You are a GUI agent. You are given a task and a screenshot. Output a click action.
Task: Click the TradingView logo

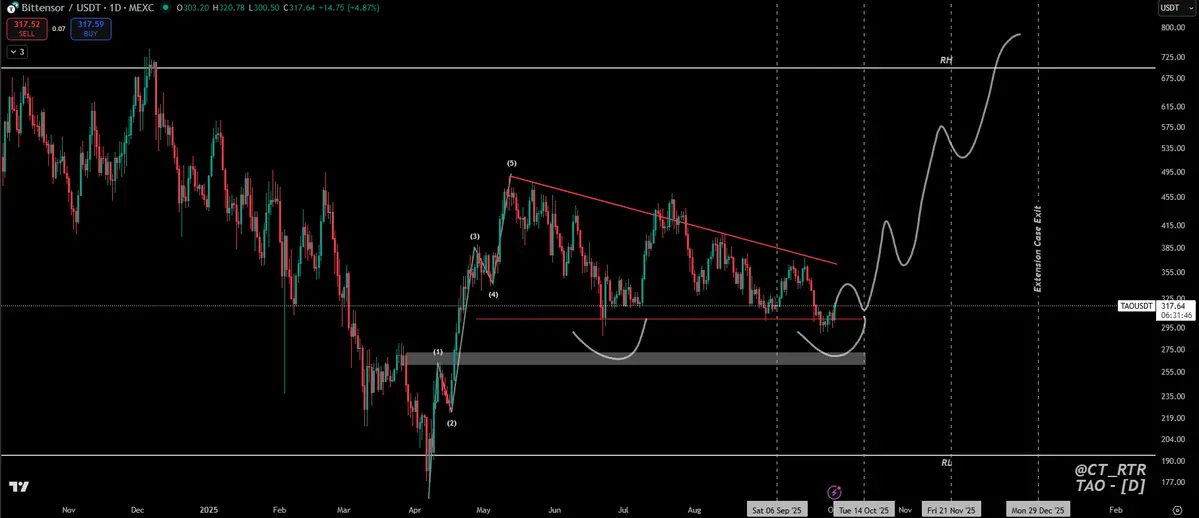[18, 487]
